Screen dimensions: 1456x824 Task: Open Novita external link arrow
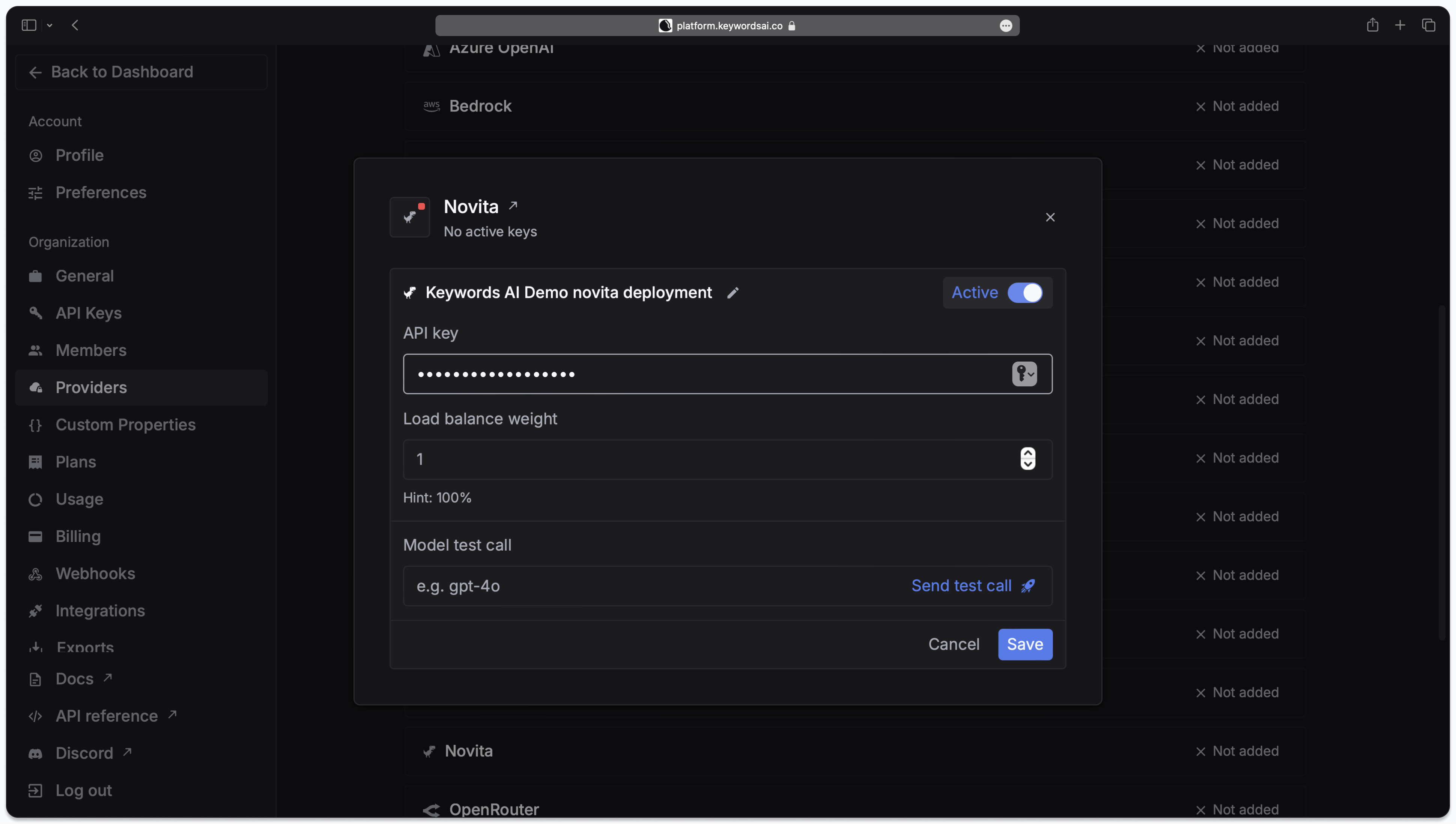[513, 206]
